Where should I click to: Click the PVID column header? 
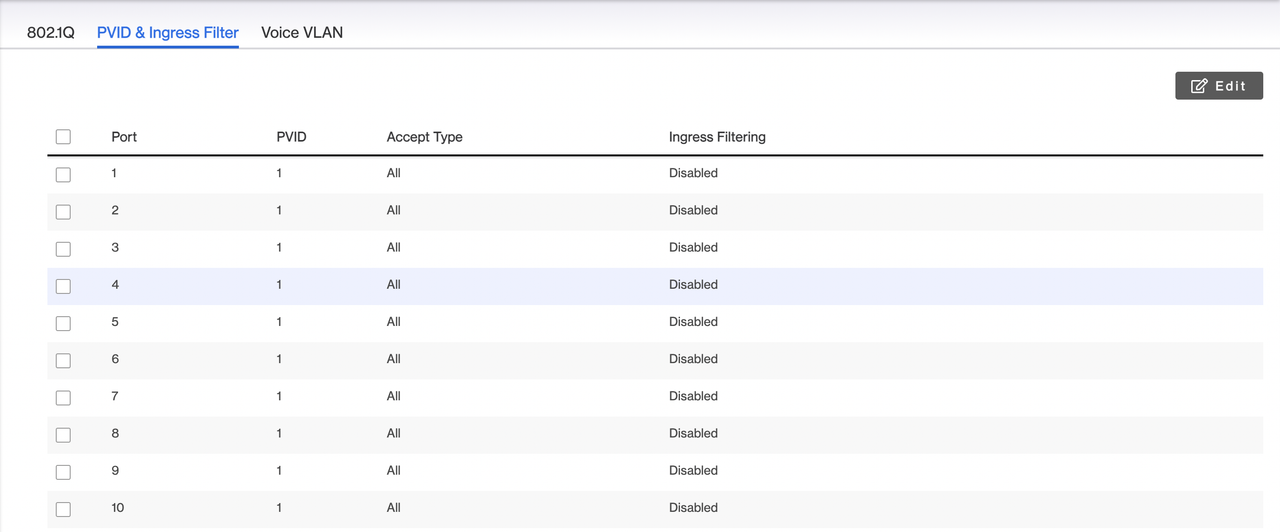[291, 137]
